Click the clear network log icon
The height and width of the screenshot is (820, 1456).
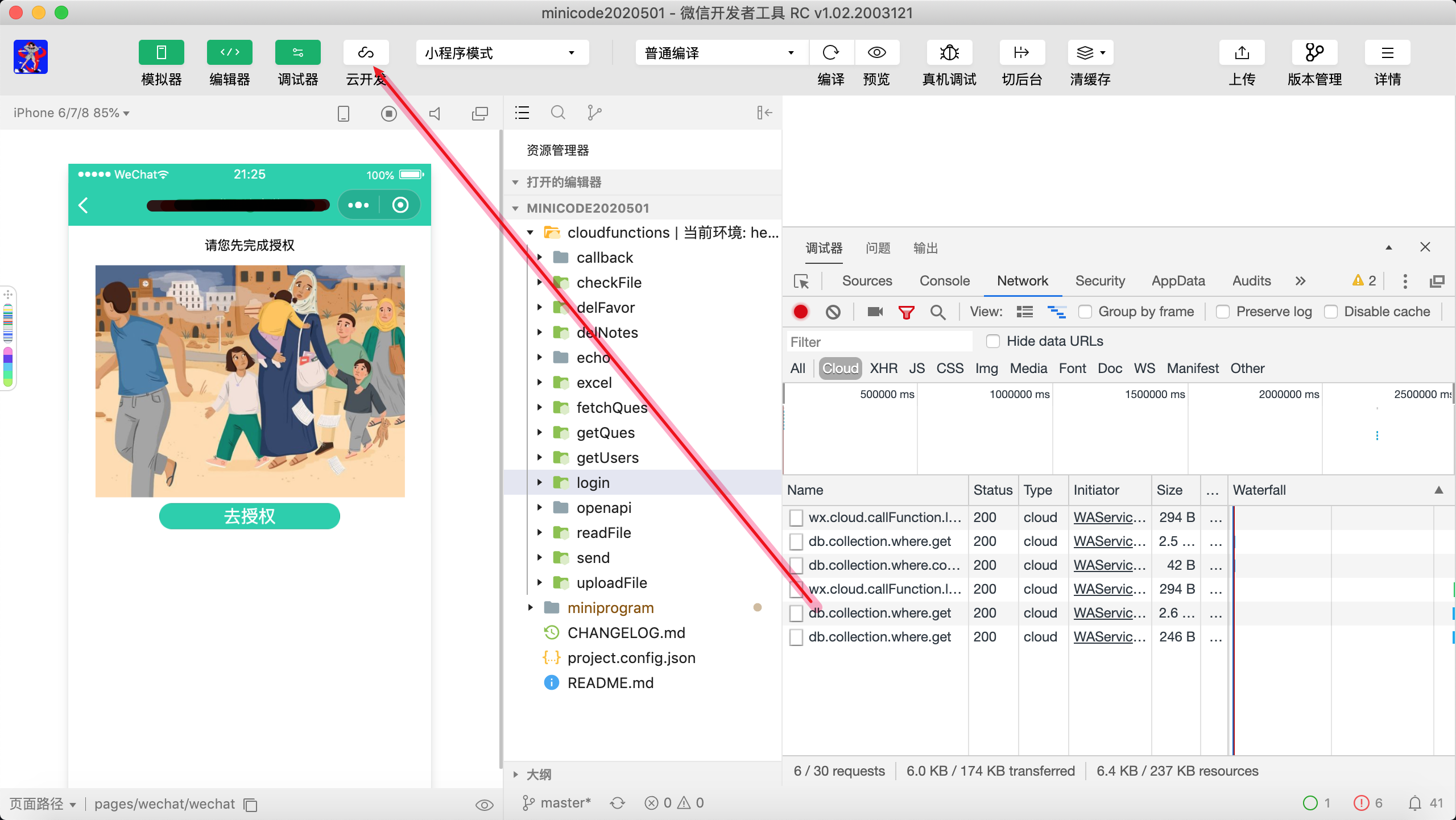point(833,312)
